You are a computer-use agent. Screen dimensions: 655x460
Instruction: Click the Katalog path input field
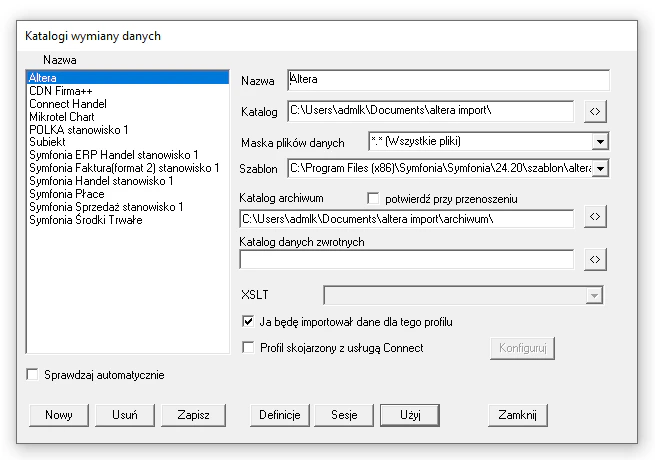(431, 111)
